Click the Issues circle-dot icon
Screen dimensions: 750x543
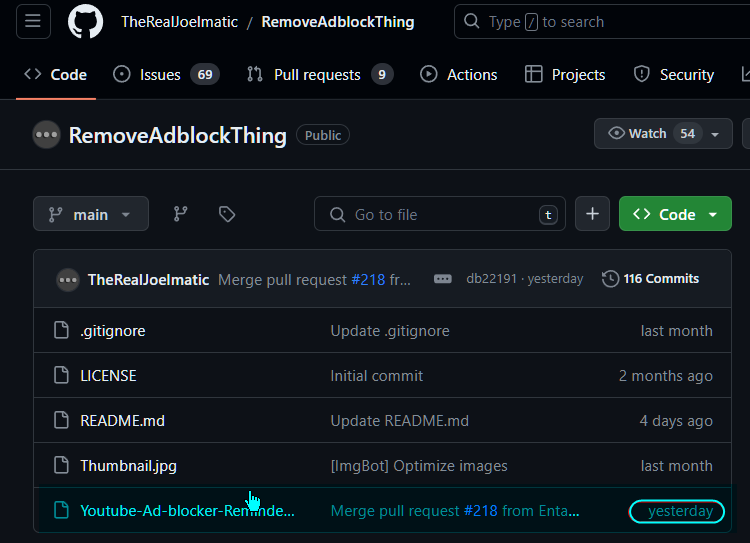point(122,74)
